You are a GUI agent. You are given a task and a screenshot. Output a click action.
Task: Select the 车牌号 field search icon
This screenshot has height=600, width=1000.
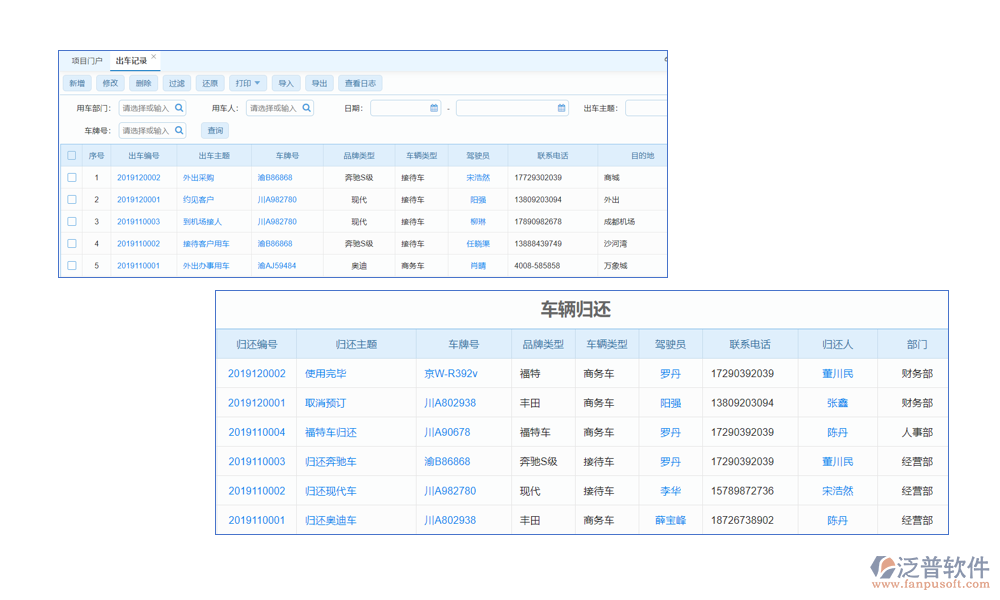click(x=180, y=130)
